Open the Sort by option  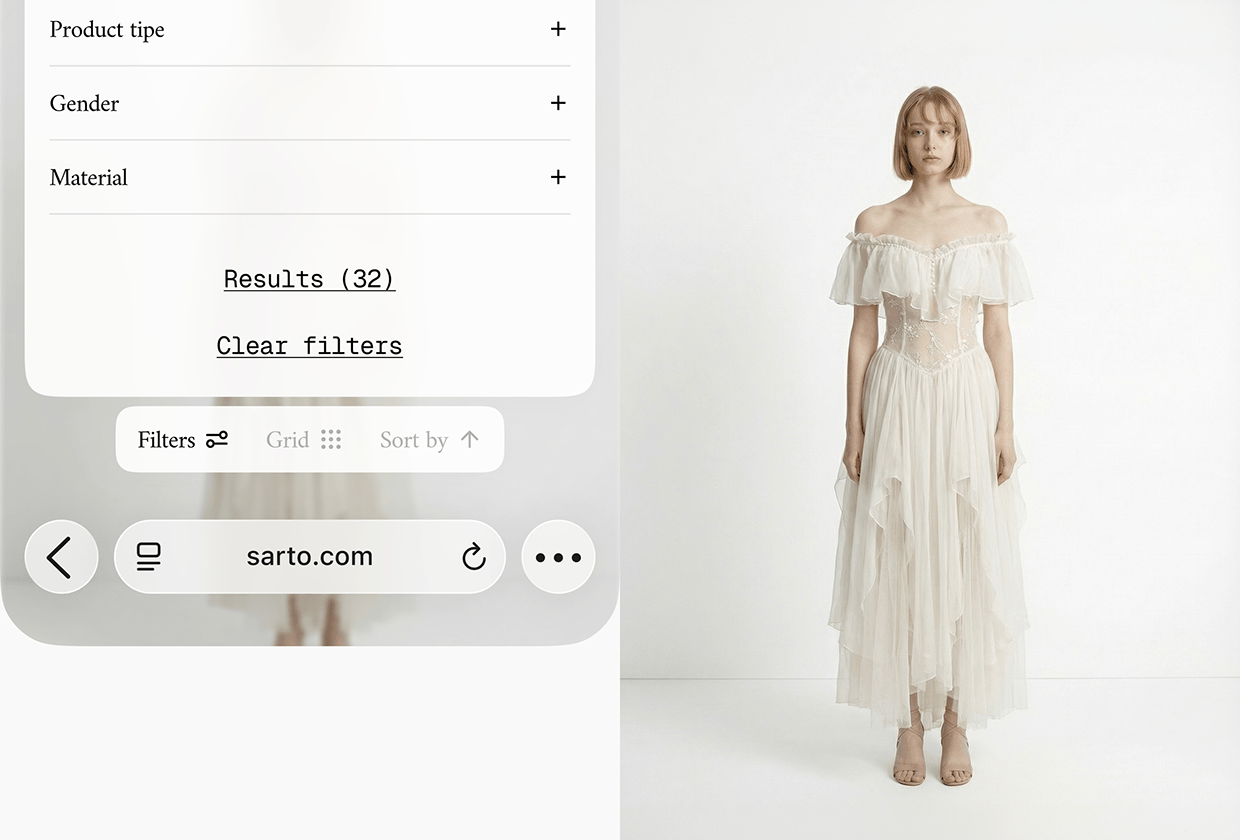point(430,440)
